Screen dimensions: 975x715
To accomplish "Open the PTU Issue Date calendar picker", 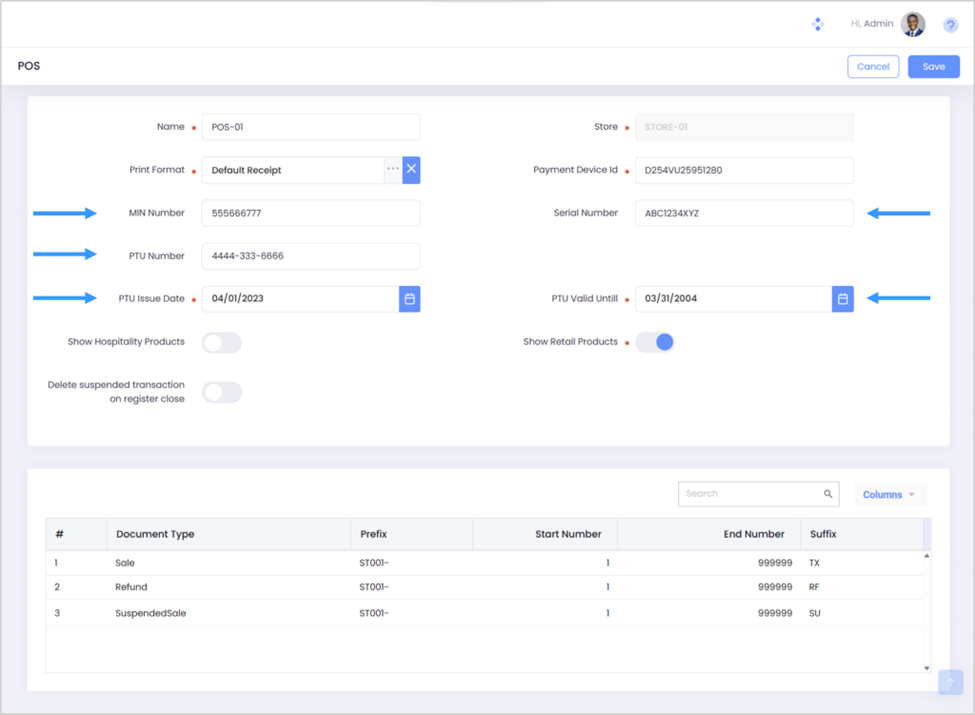I will (x=409, y=299).
